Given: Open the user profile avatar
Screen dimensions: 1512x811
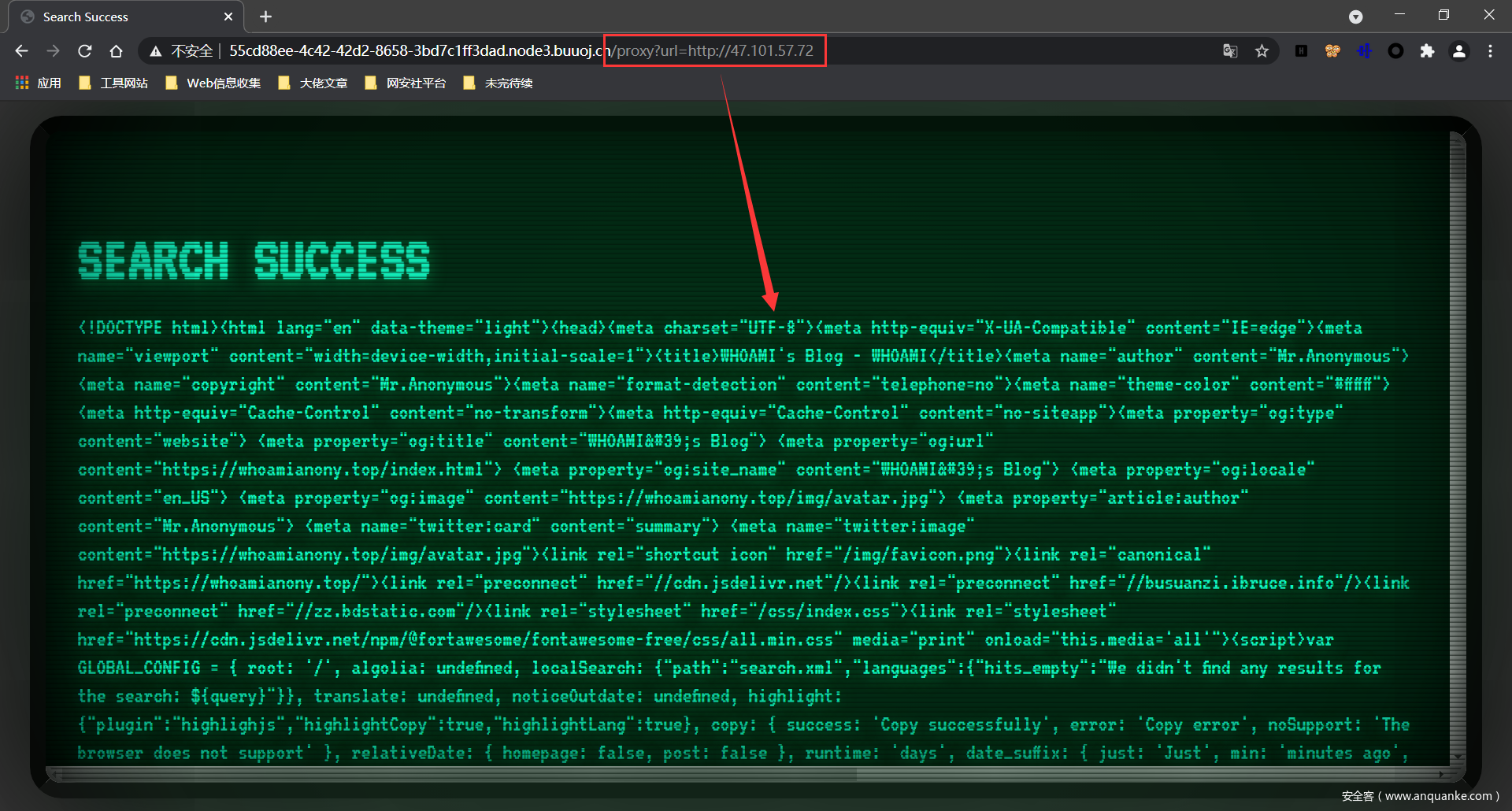Looking at the screenshot, I should tap(1458, 51).
